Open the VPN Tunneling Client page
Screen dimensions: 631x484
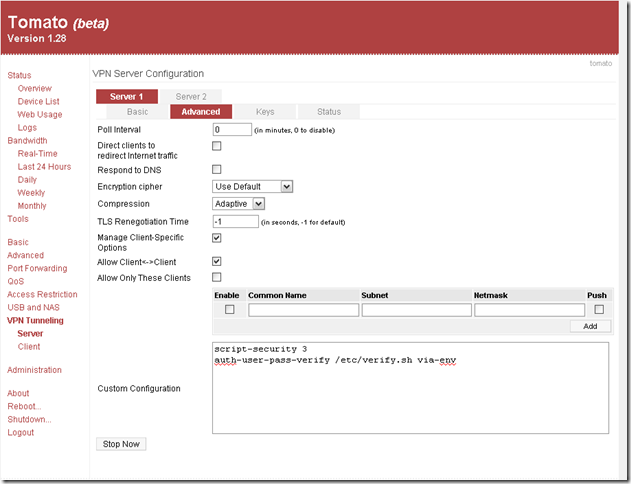29,346
